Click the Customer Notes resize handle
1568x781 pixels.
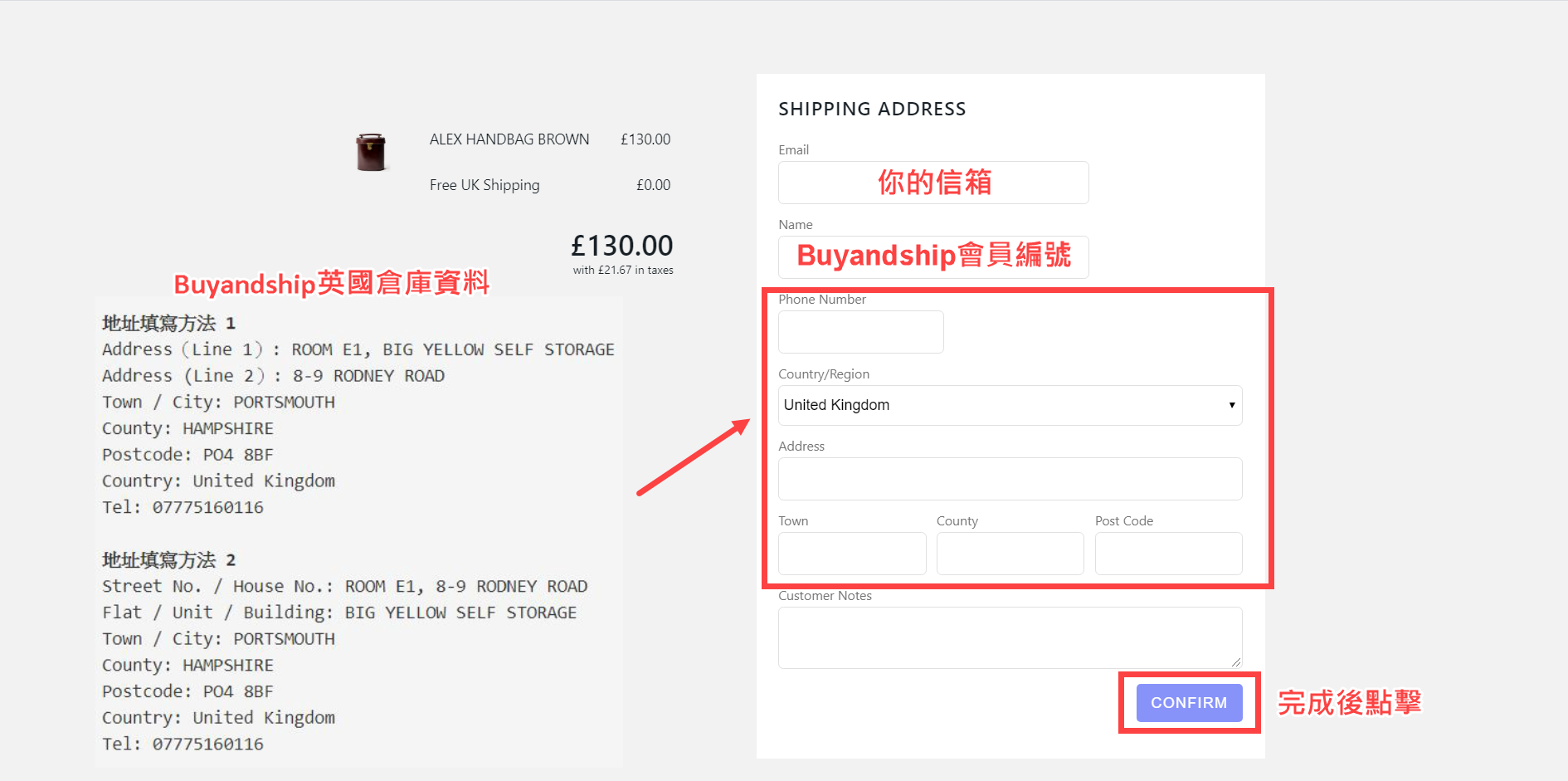[x=1236, y=662]
